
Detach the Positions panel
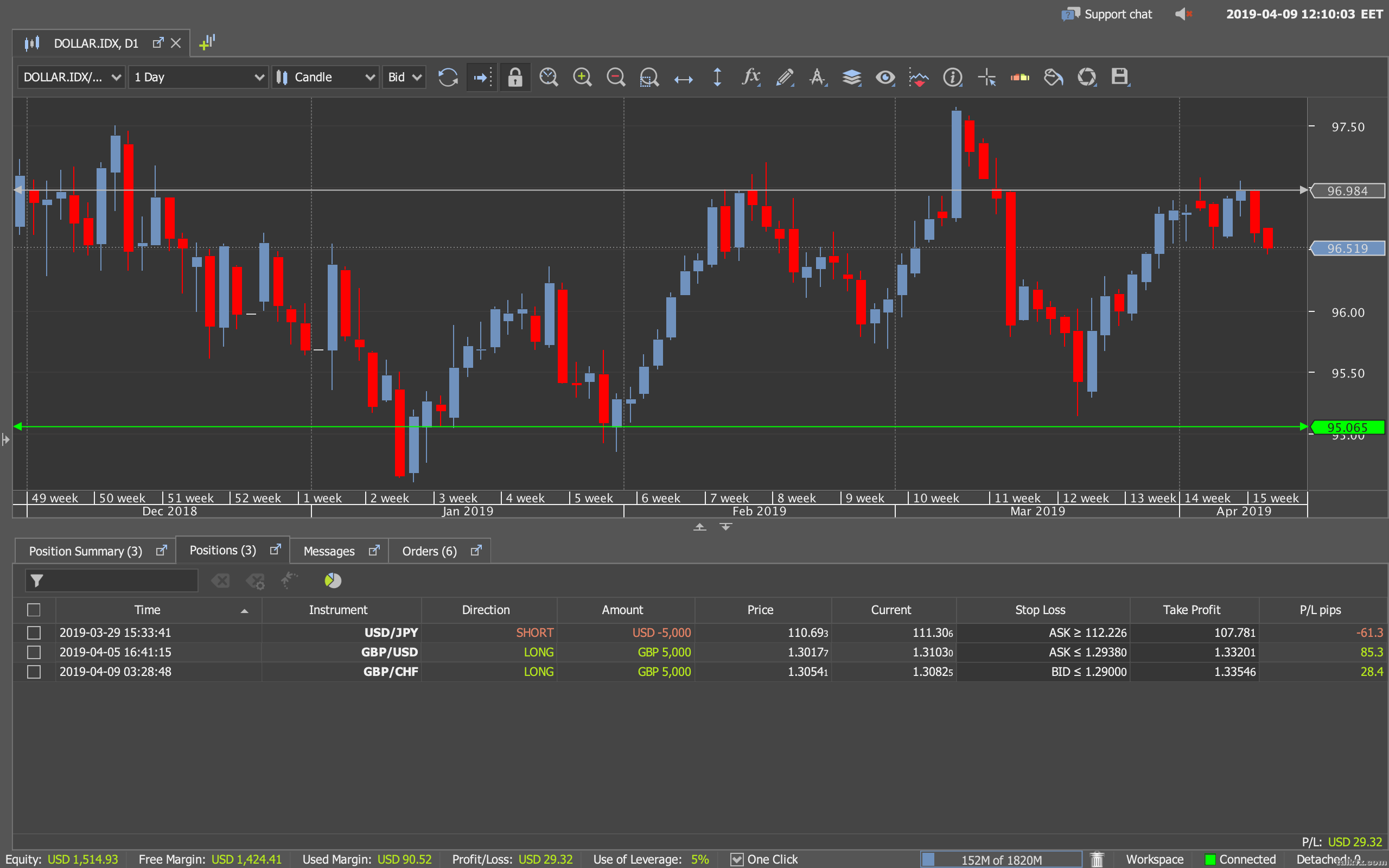[276, 550]
